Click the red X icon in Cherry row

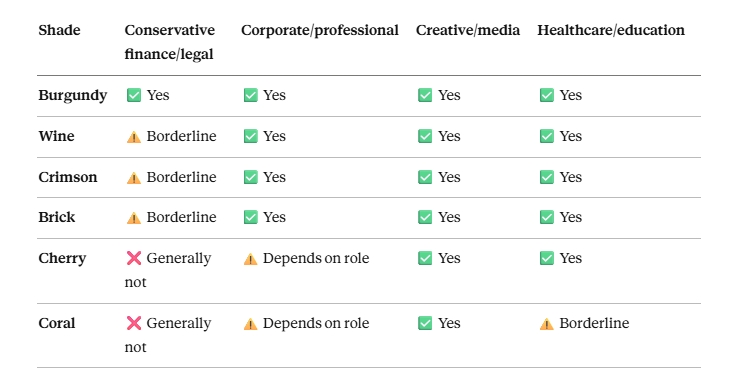(134, 258)
